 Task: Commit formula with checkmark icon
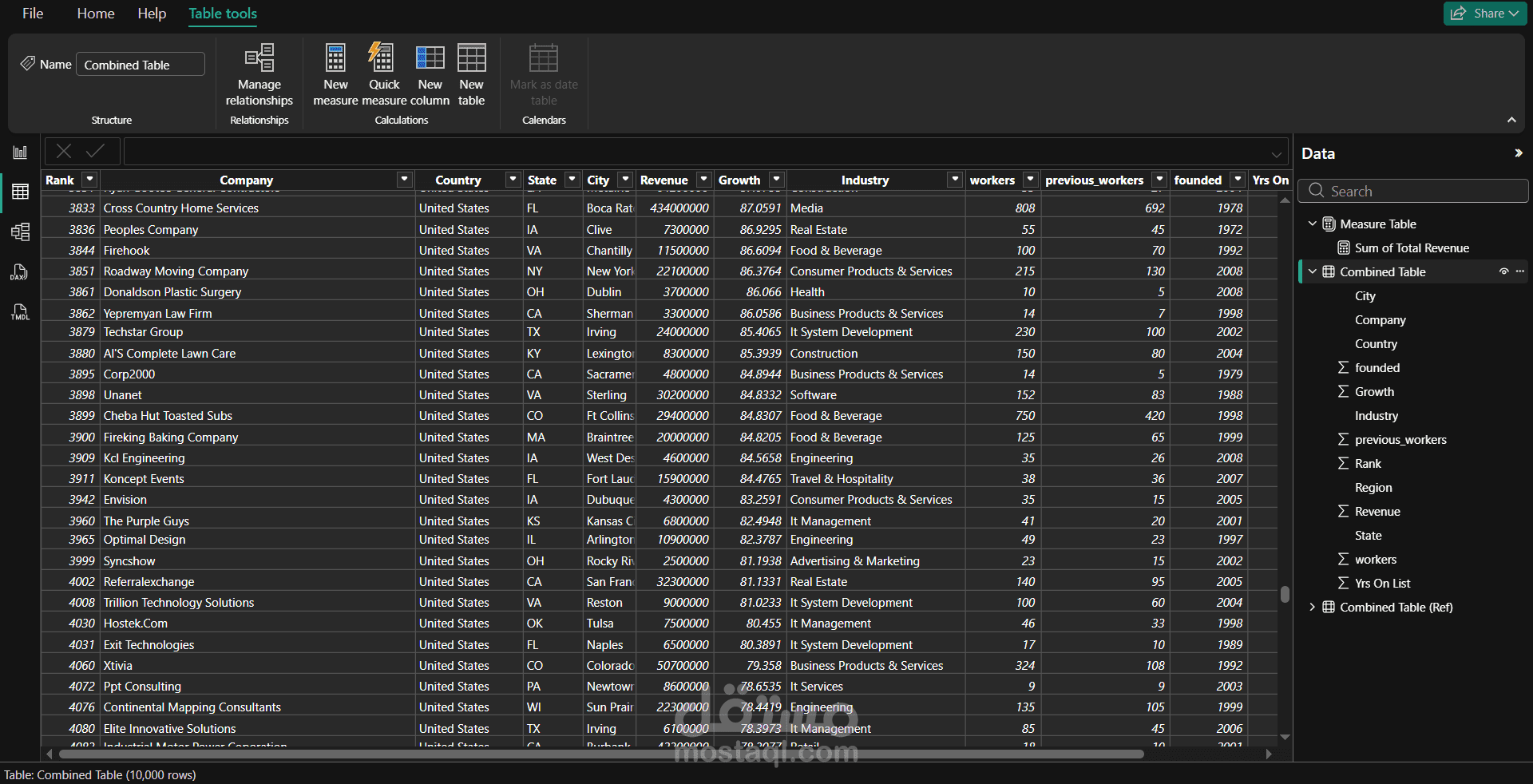pyautogui.click(x=95, y=151)
